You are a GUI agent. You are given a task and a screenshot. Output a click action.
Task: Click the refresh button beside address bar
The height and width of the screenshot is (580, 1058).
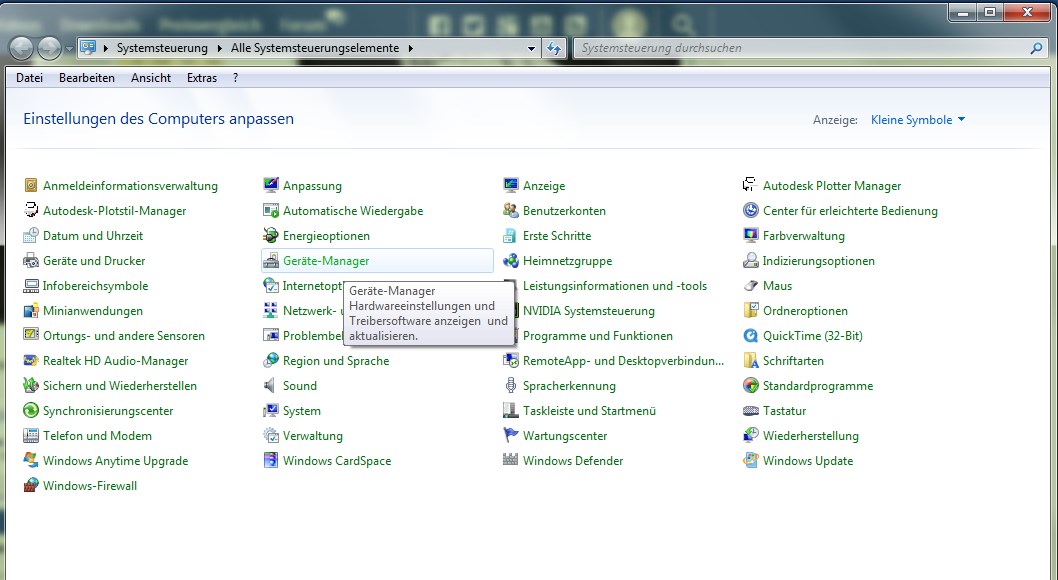click(x=554, y=49)
